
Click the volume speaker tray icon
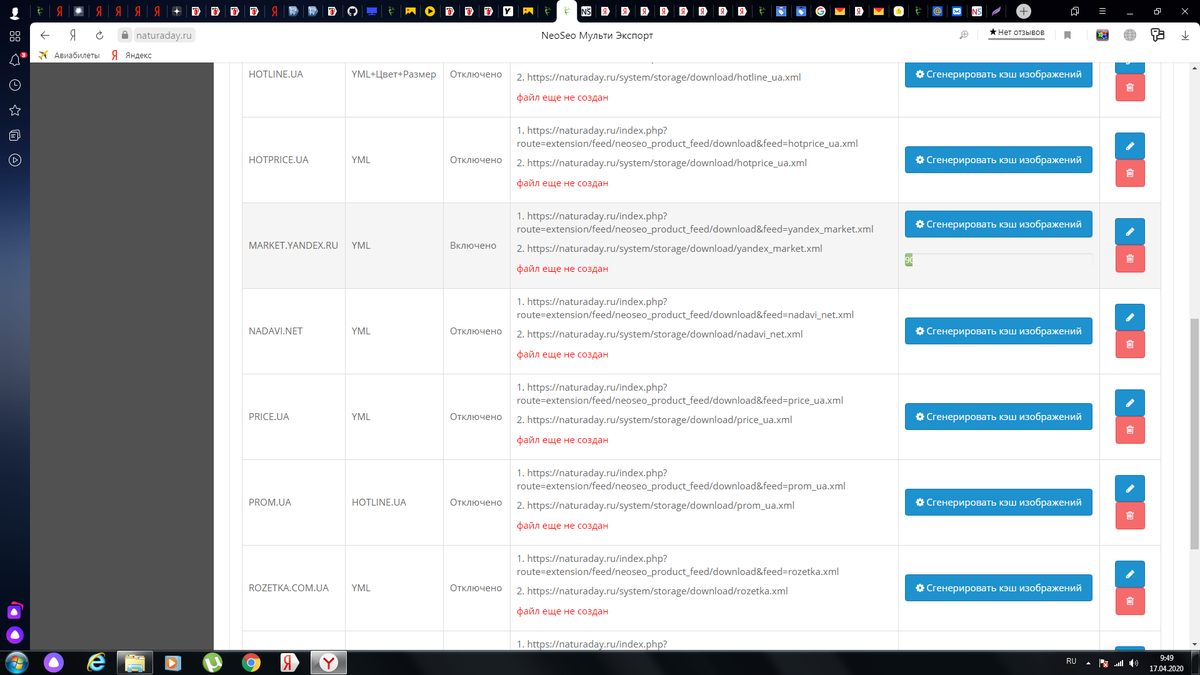click(1134, 662)
